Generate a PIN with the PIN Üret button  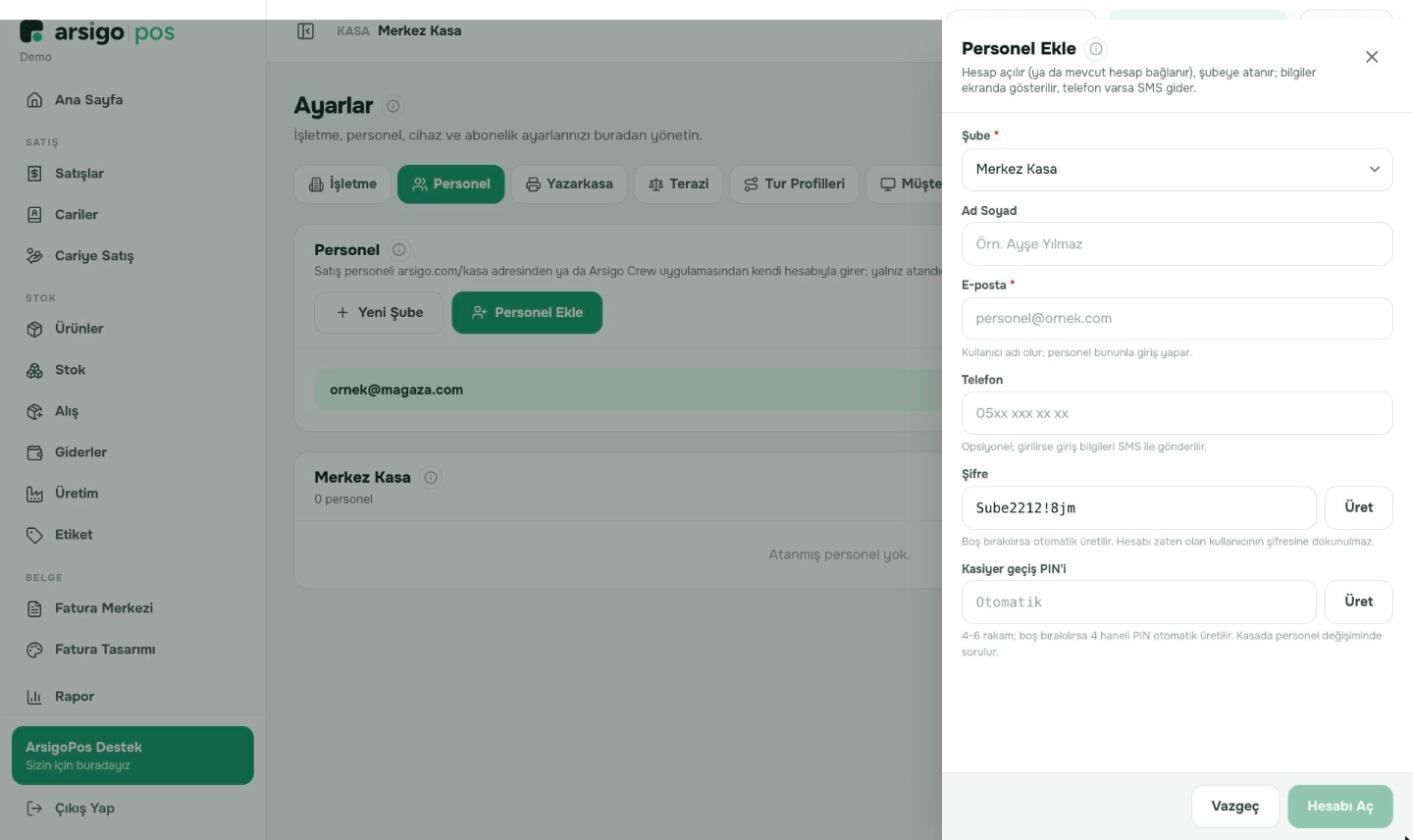click(x=1359, y=602)
